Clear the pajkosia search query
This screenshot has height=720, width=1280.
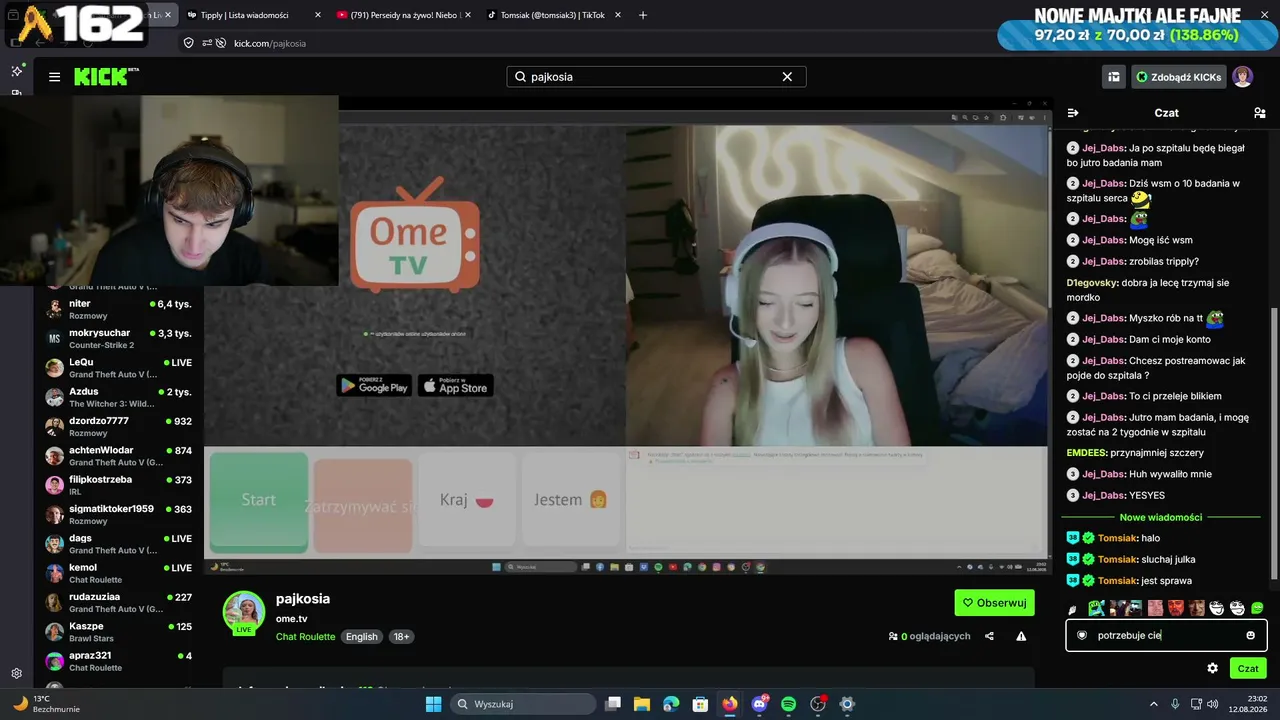(x=787, y=77)
